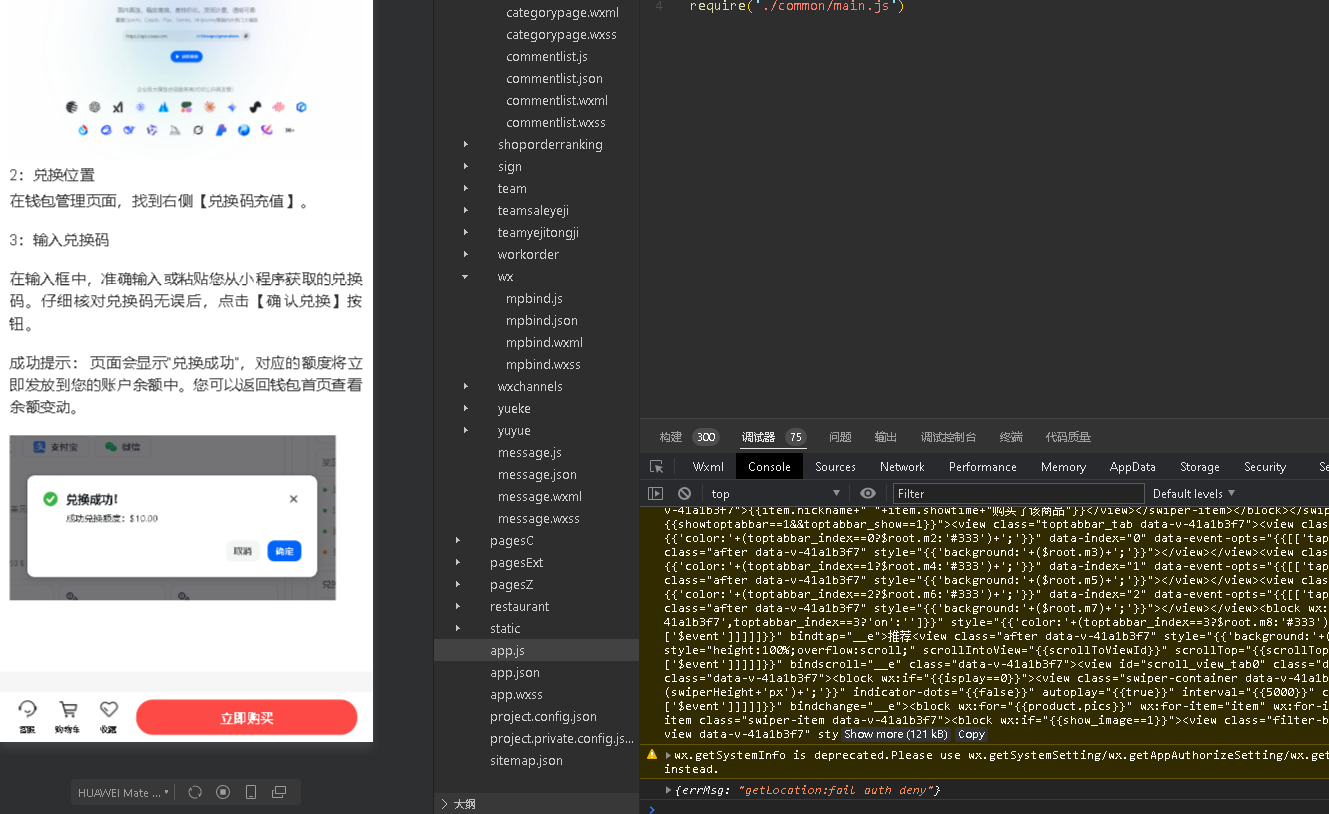
Task: Open the file sitemap.json
Action: [526, 760]
